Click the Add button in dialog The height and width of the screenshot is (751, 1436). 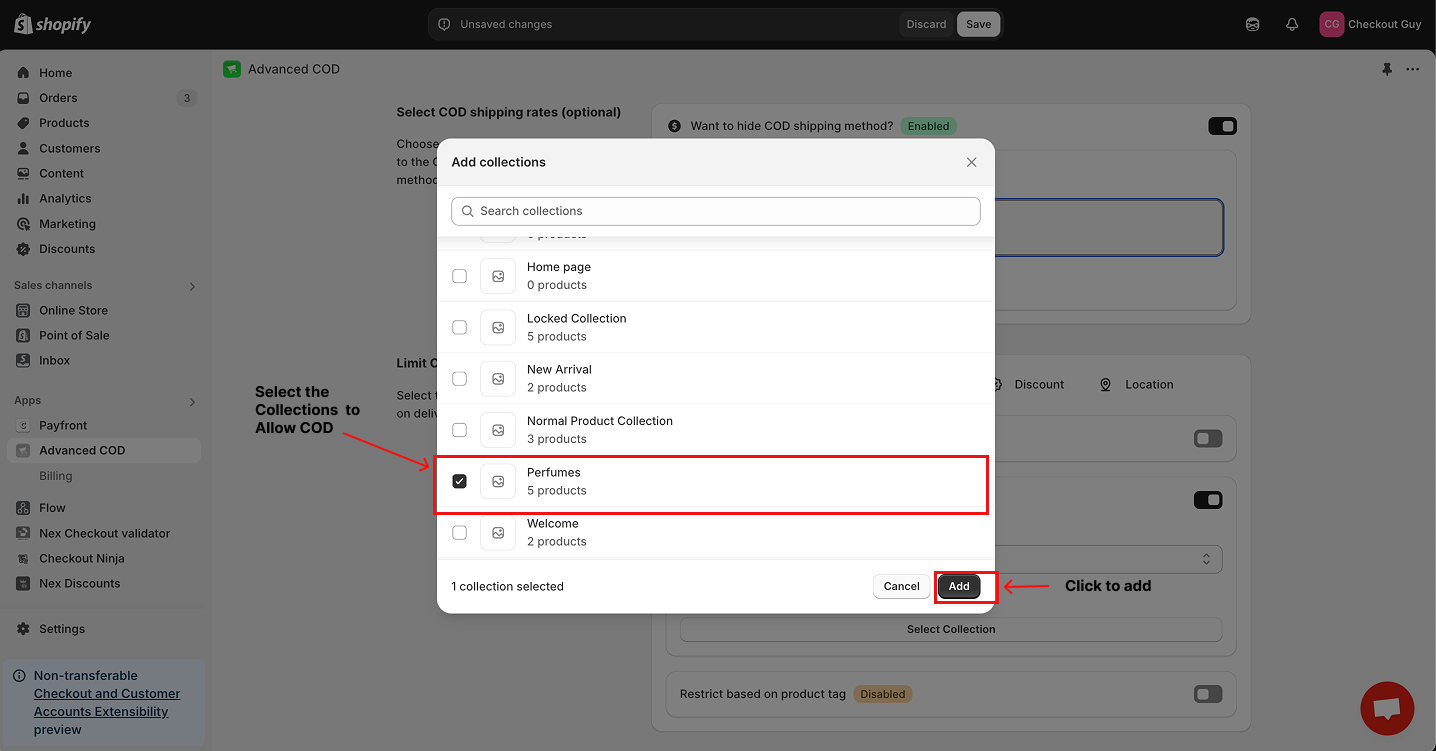click(x=958, y=586)
